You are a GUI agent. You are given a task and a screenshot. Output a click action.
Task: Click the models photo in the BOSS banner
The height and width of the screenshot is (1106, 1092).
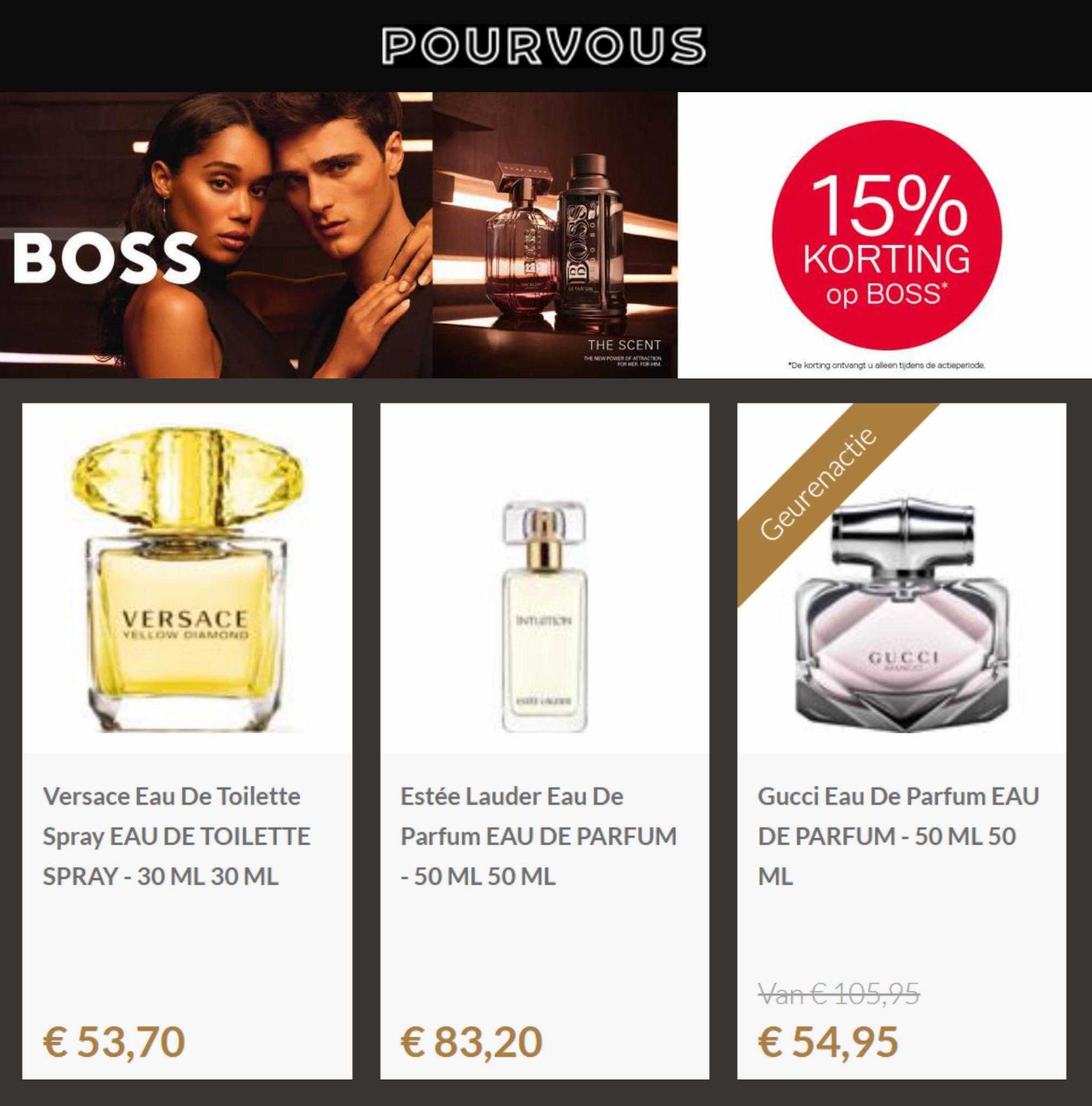coord(216,235)
